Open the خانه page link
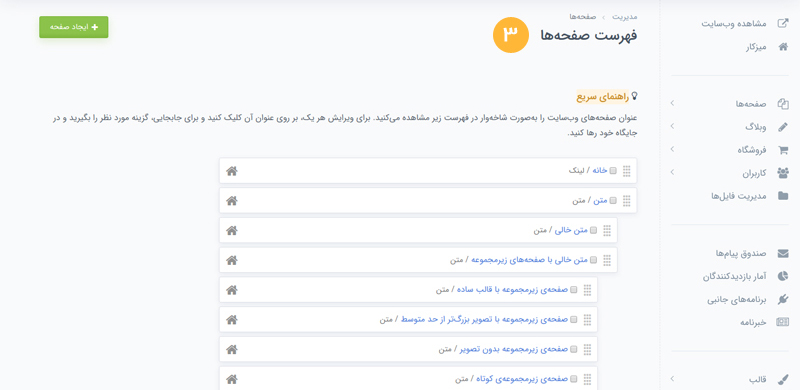800x390 pixels. click(599, 171)
